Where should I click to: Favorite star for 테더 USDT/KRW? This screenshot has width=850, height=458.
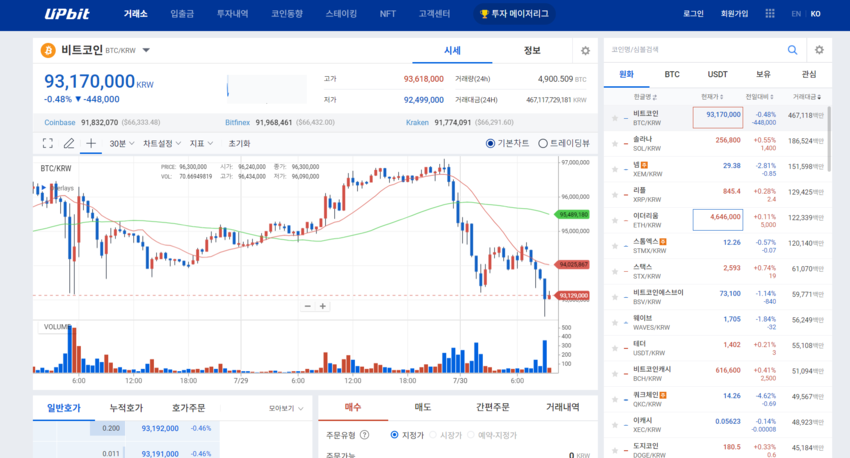[x=615, y=348]
